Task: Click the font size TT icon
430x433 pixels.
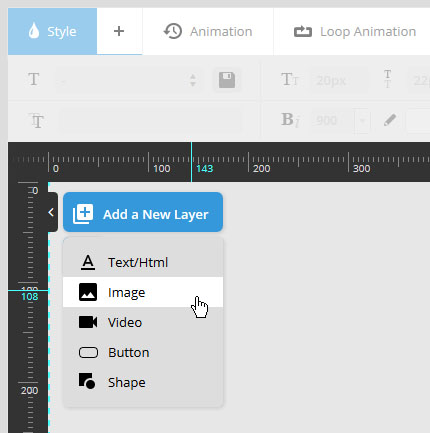Action: [290, 80]
